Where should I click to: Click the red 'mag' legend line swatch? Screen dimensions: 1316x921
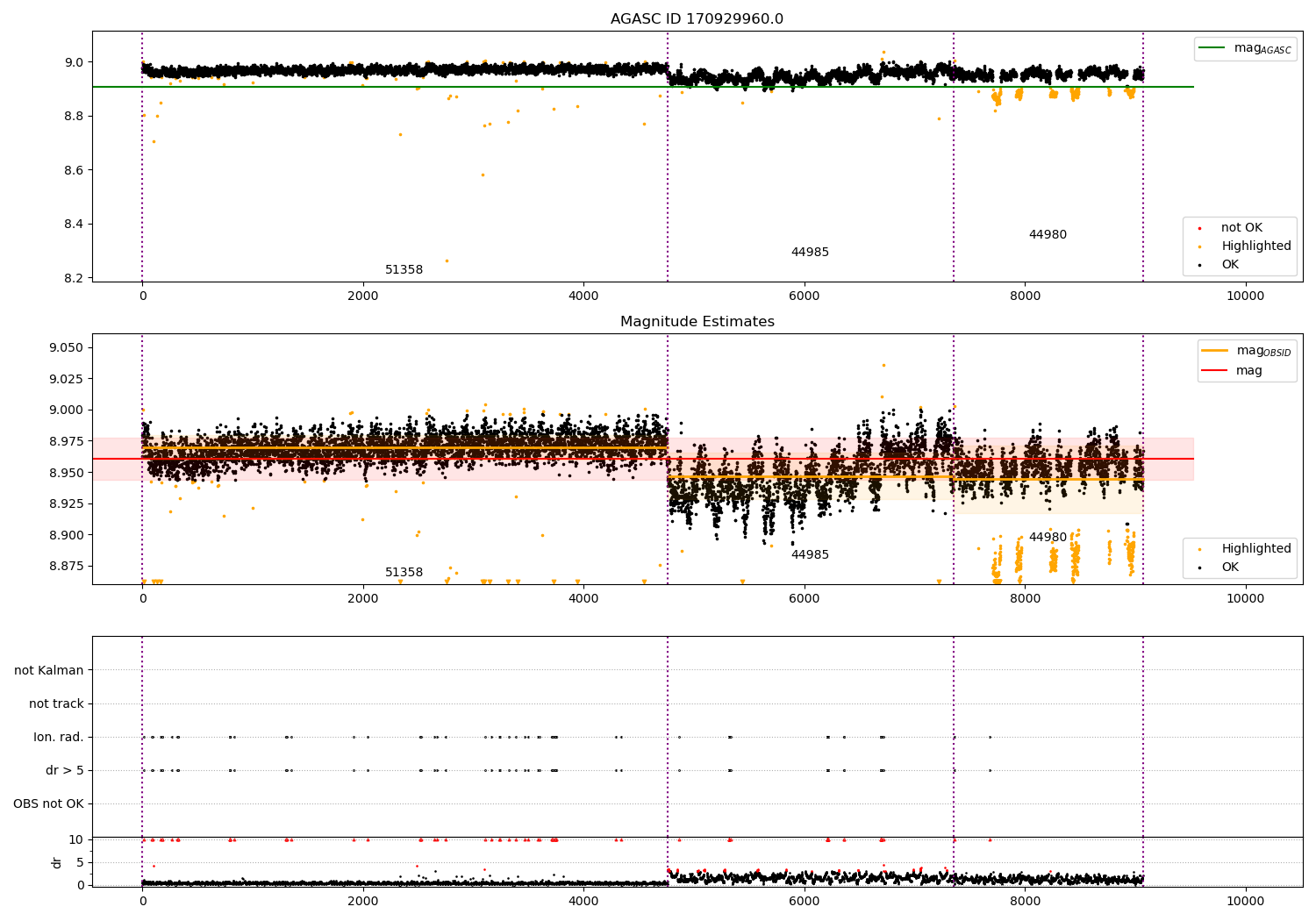coord(1215,371)
